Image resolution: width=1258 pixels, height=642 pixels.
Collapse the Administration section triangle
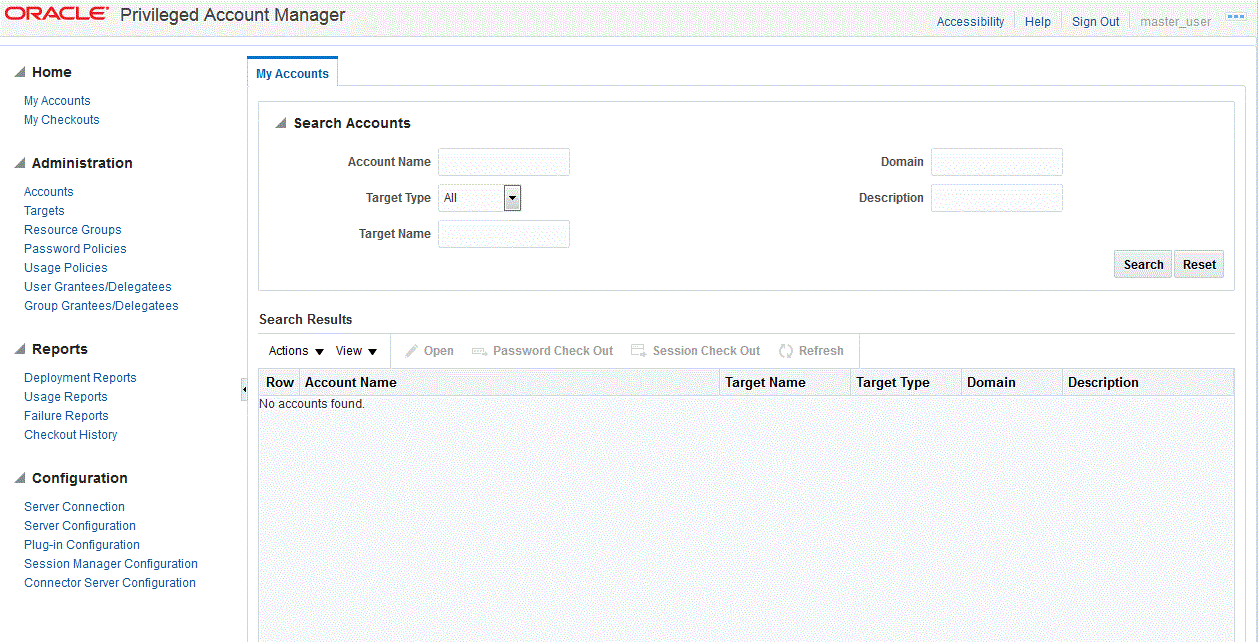pos(20,164)
